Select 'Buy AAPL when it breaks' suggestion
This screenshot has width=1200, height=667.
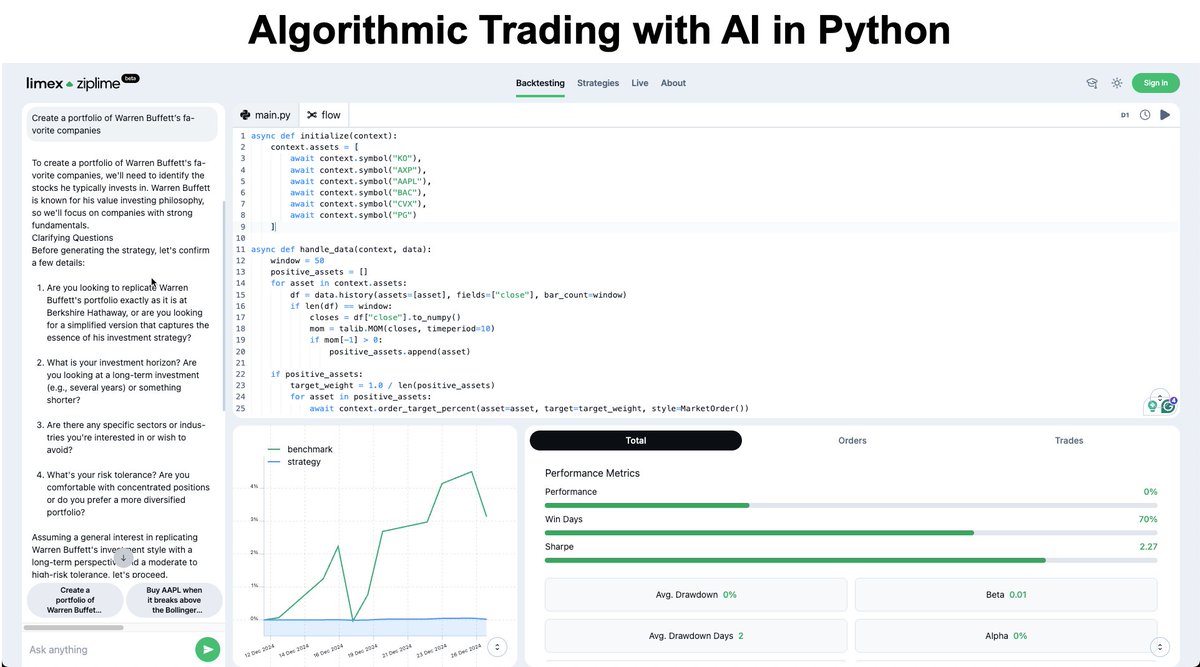coord(175,600)
